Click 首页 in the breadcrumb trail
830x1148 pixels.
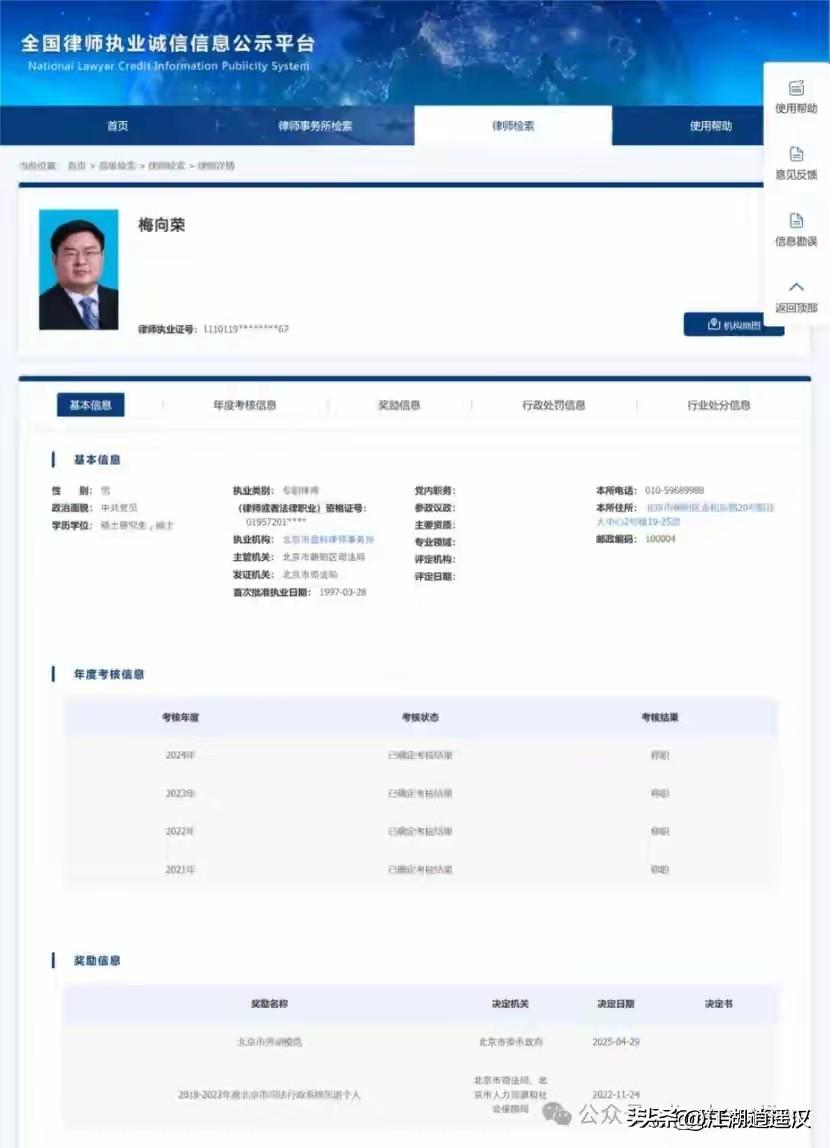click(x=77, y=165)
